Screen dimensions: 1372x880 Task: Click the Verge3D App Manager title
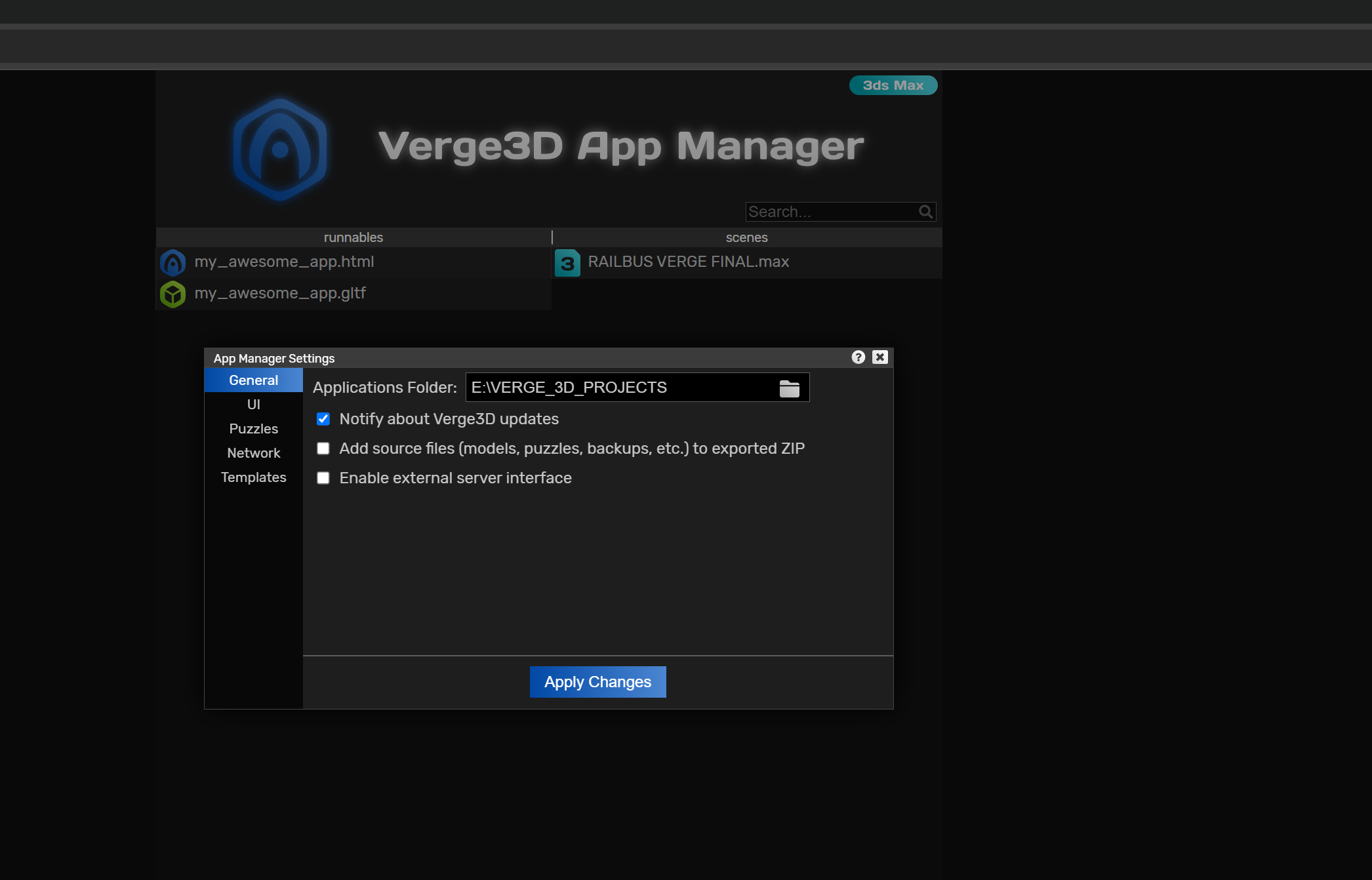(621, 147)
